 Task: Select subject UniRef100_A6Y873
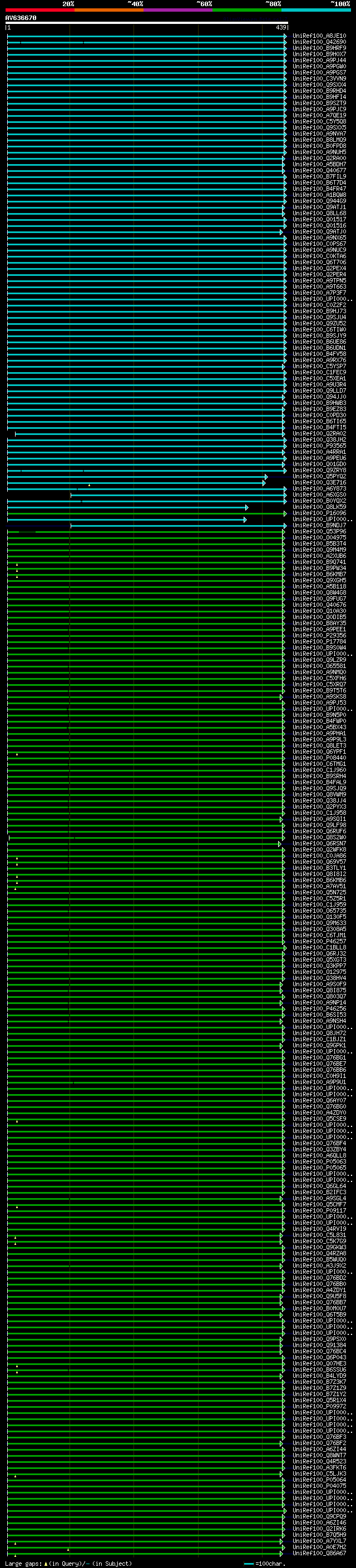pos(319,489)
